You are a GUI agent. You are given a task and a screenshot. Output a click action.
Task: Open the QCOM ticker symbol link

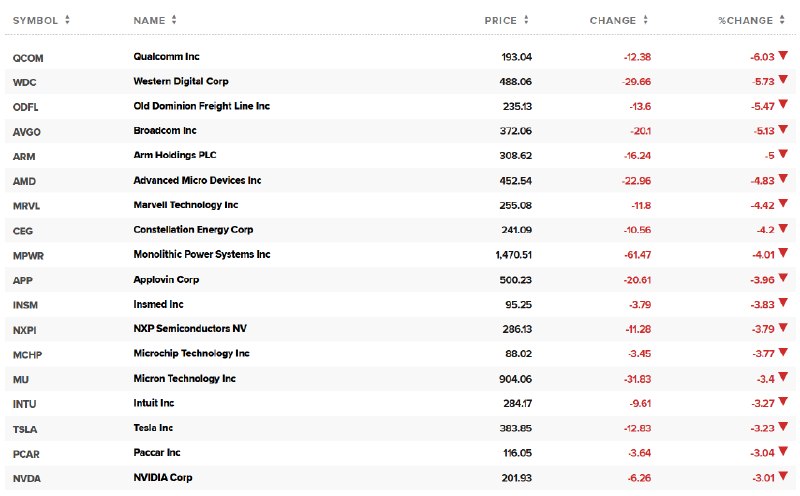(x=28, y=58)
